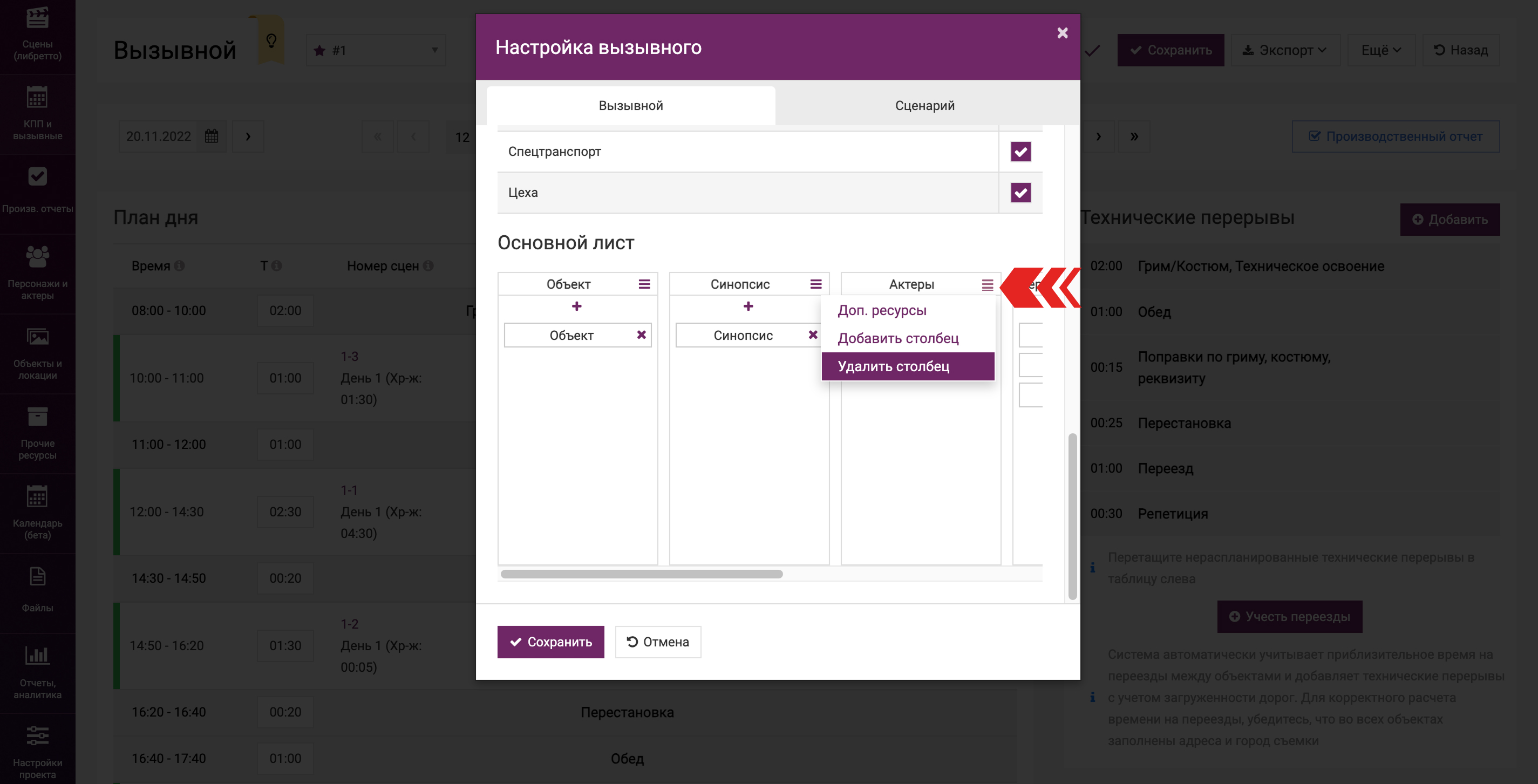Open Персонажи и актеры section

coord(38,274)
